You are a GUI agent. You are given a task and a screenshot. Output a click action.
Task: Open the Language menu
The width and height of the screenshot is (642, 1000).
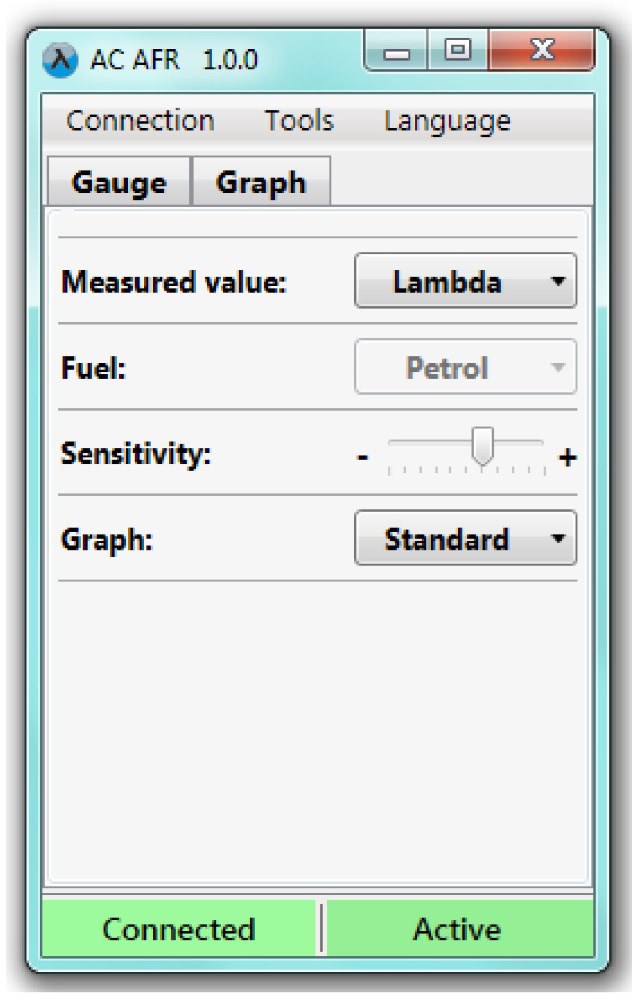tap(447, 122)
